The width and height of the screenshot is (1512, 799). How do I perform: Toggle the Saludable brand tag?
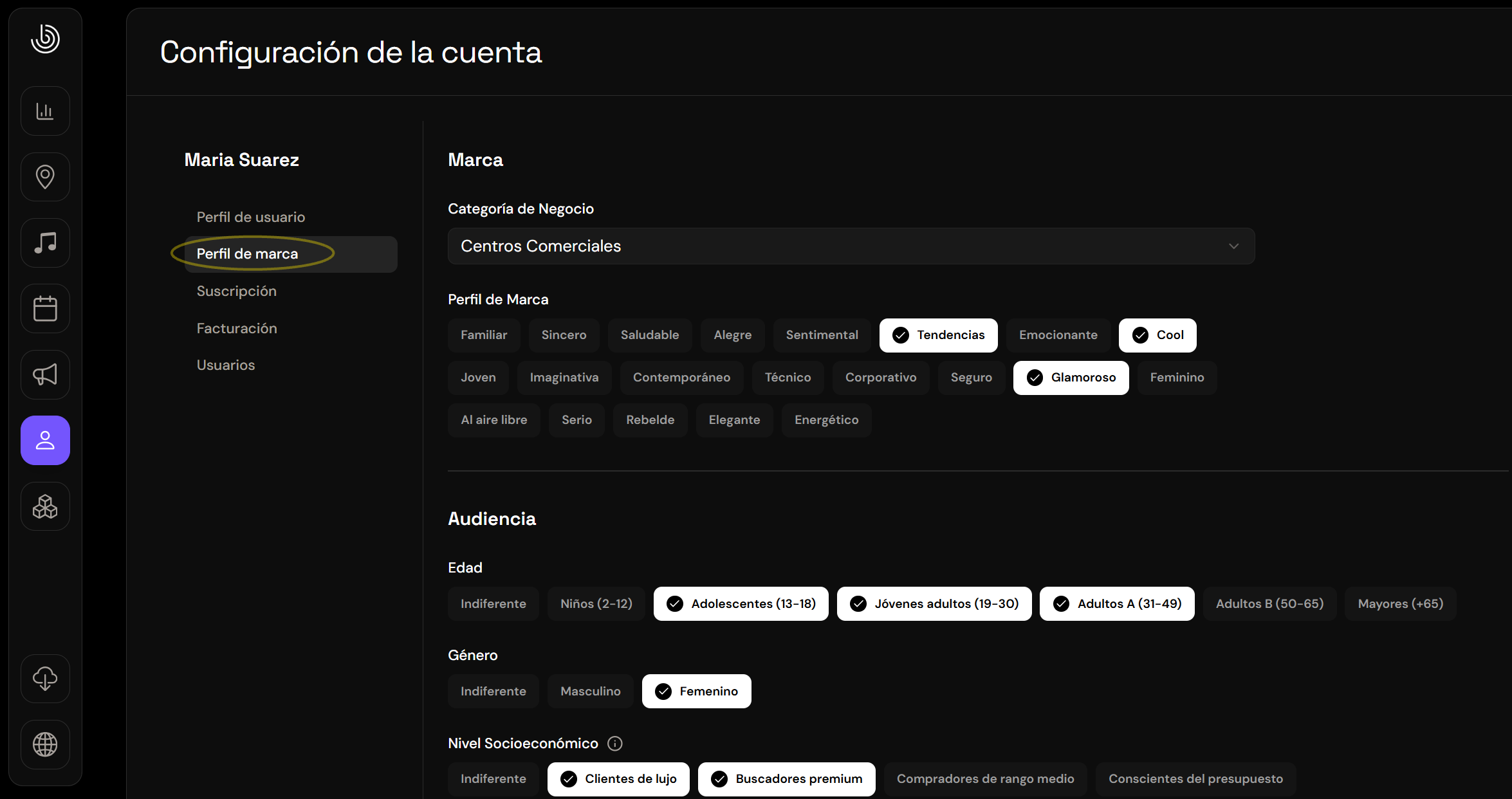click(x=650, y=335)
